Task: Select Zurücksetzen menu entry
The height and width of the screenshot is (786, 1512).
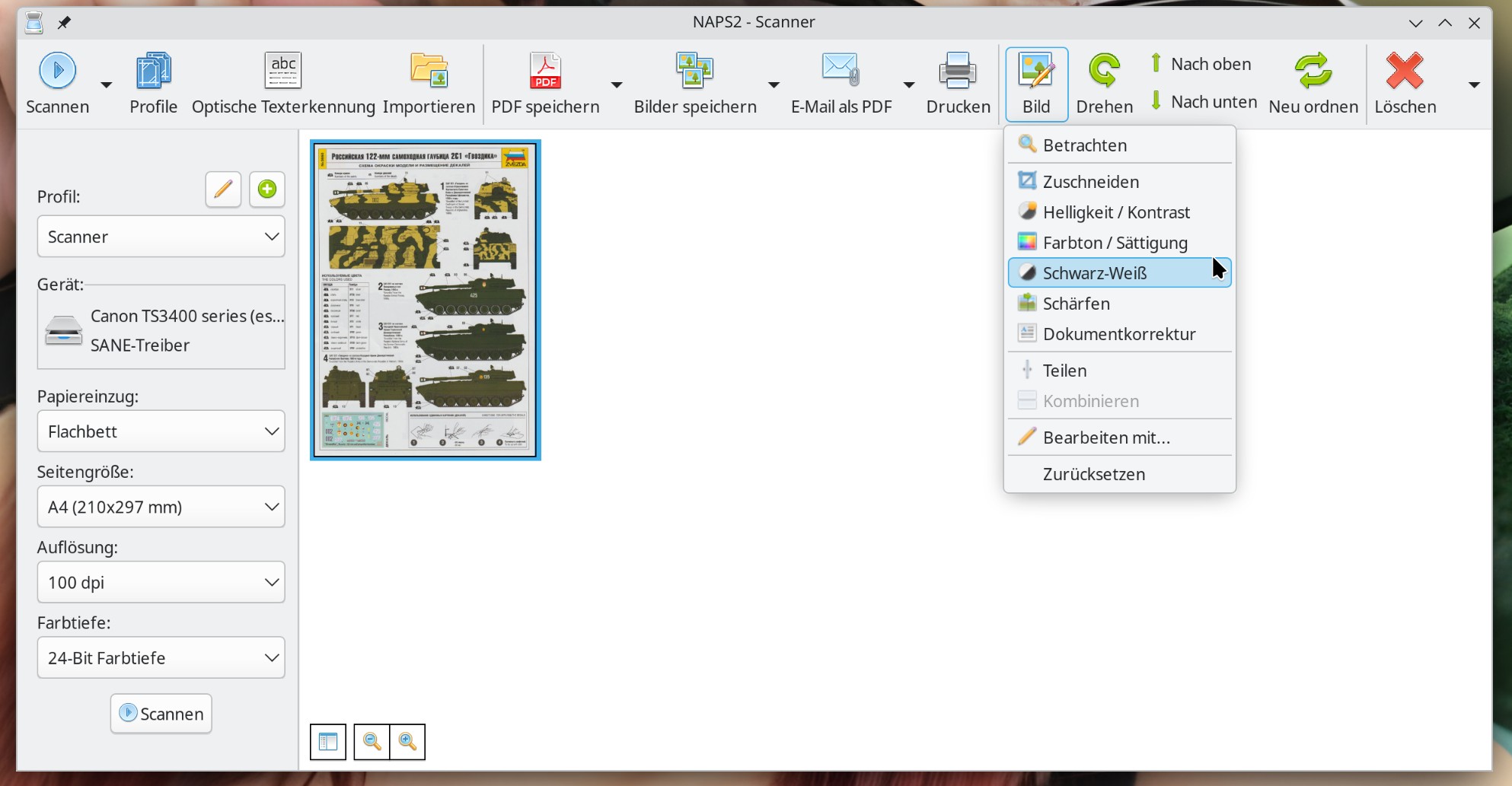Action: coord(1119,473)
